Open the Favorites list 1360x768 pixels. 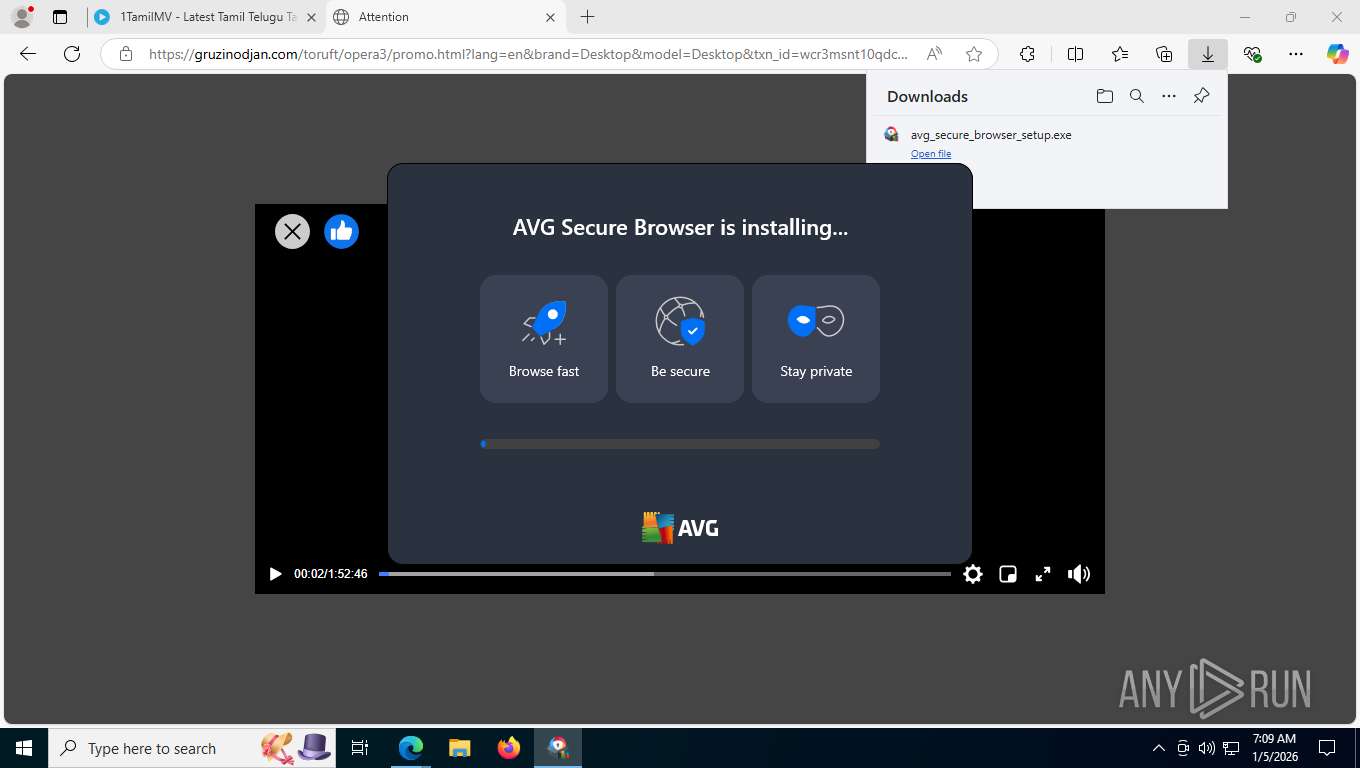point(1120,54)
